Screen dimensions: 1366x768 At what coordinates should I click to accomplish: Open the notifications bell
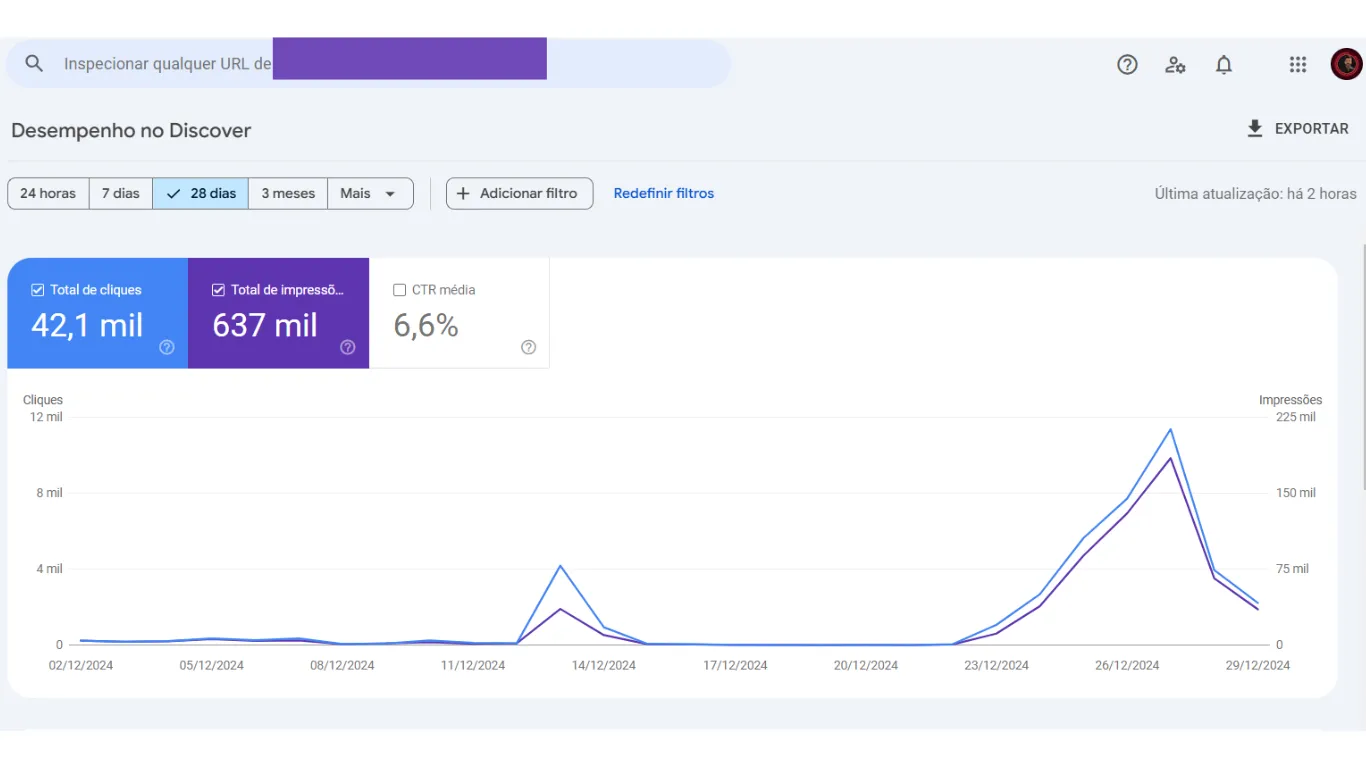point(1223,65)
